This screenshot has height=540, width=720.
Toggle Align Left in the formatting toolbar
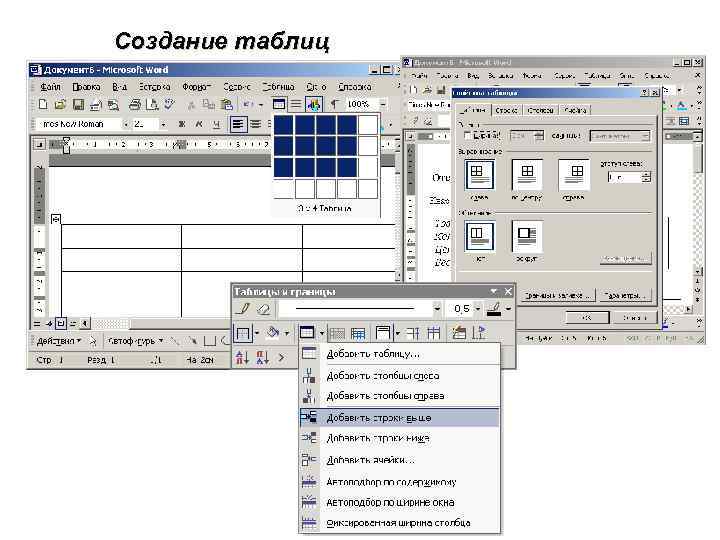tap(238, 124)
